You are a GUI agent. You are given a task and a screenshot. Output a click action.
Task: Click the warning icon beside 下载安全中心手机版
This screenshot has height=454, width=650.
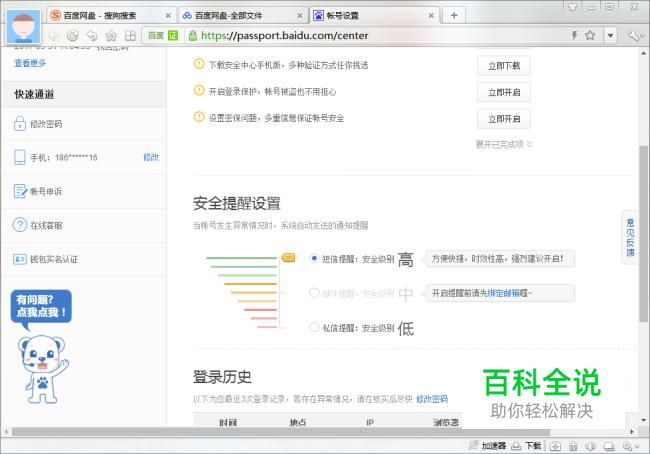(199, 64)
